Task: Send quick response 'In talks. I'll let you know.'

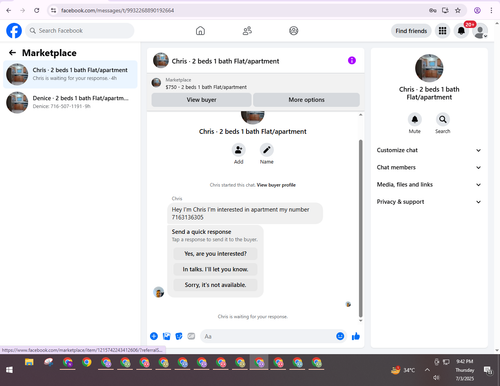Action: click(215, 269)
